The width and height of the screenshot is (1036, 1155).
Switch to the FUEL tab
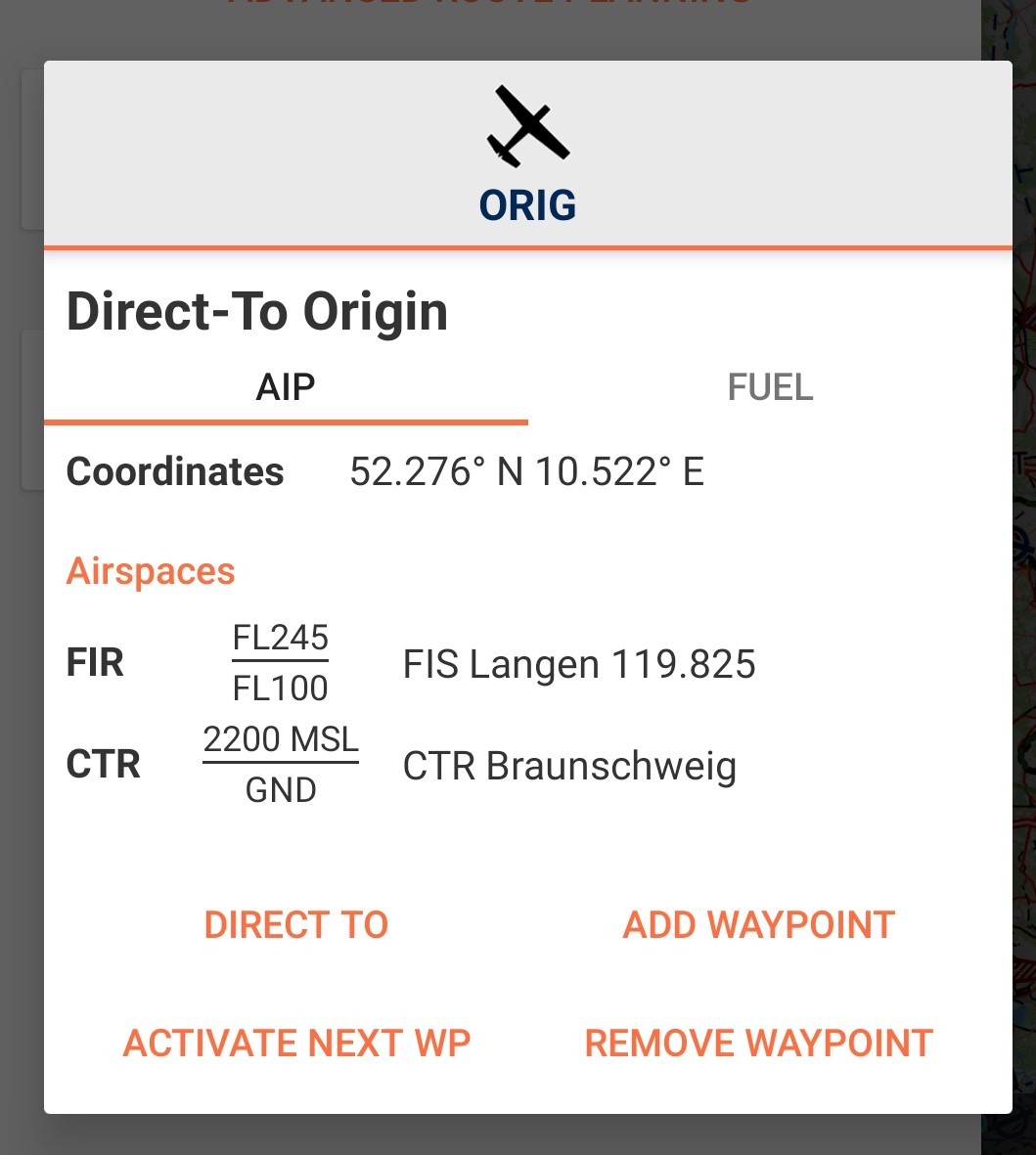[x=770, y=386]
